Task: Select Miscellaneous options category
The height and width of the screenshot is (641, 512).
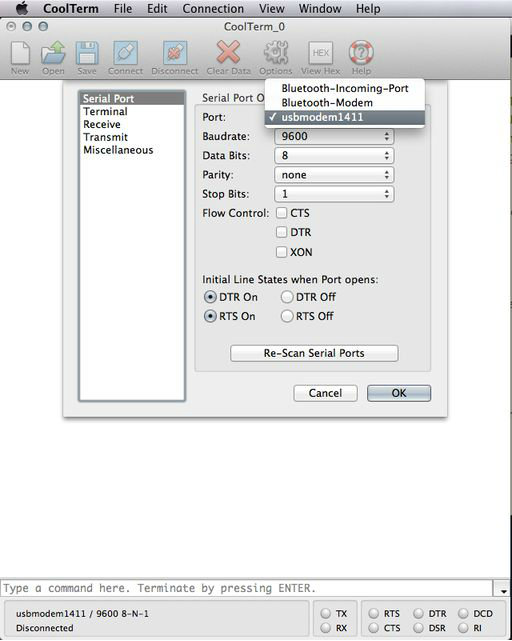Action: click(132, 150)
